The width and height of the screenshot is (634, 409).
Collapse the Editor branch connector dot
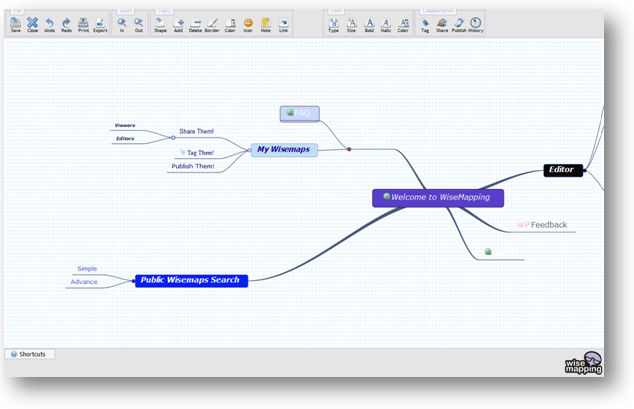tap(585, 171)
